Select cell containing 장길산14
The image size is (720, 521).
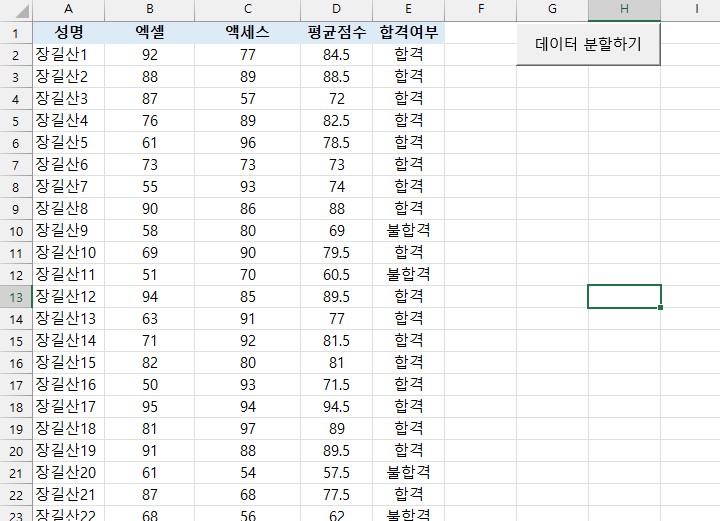pos(68,341)
